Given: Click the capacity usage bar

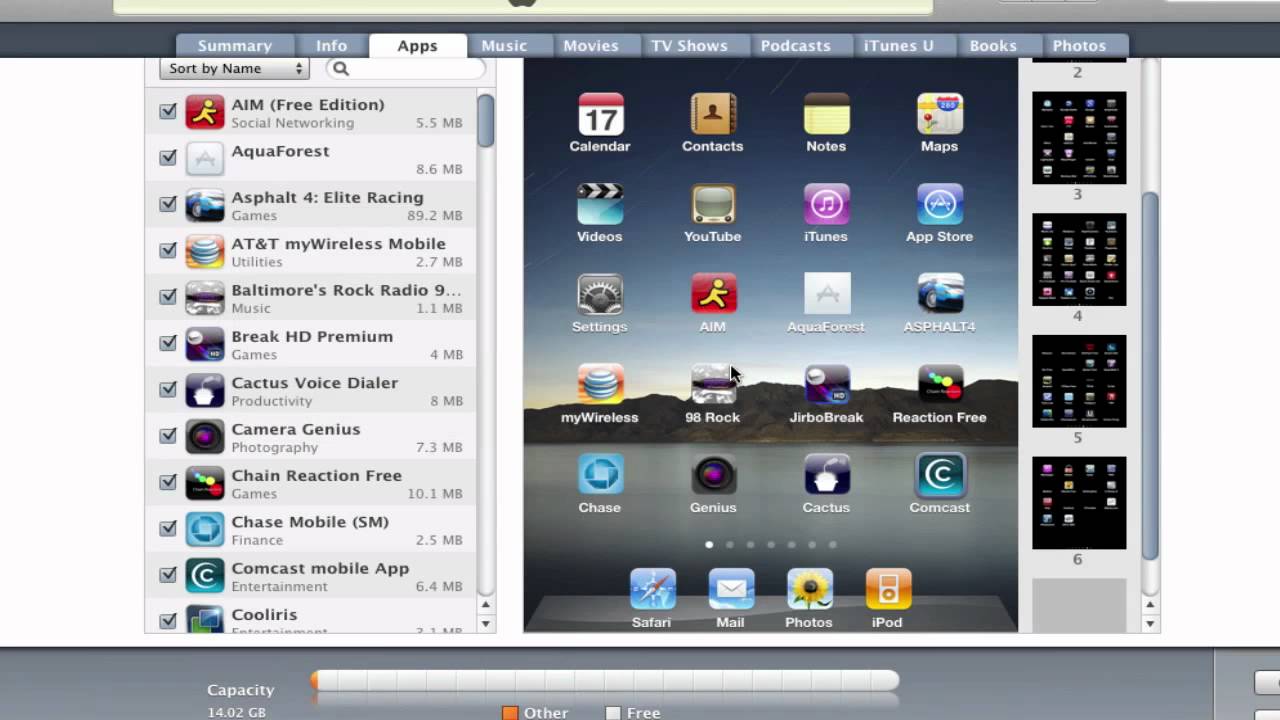Looking at the screenshot, I should tap(605, 681).
